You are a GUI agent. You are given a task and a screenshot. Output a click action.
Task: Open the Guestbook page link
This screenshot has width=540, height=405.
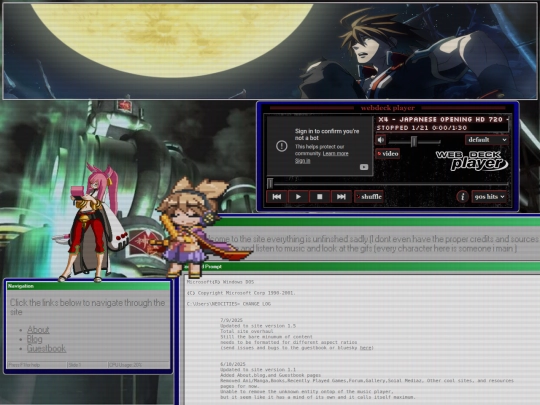[x=46, y=349]
